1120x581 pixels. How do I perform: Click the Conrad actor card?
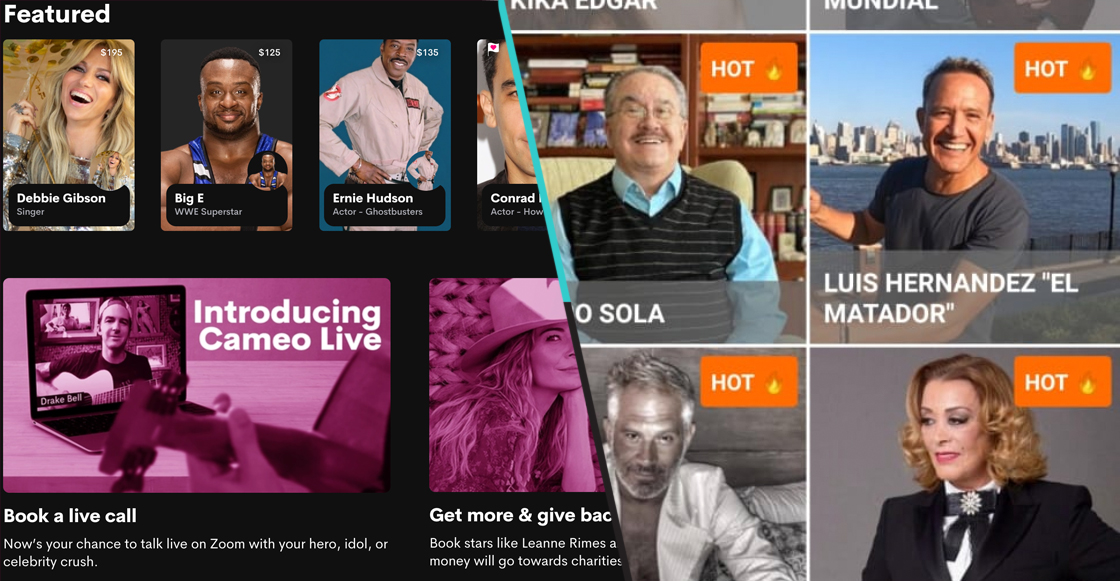(x=509, y=135)
